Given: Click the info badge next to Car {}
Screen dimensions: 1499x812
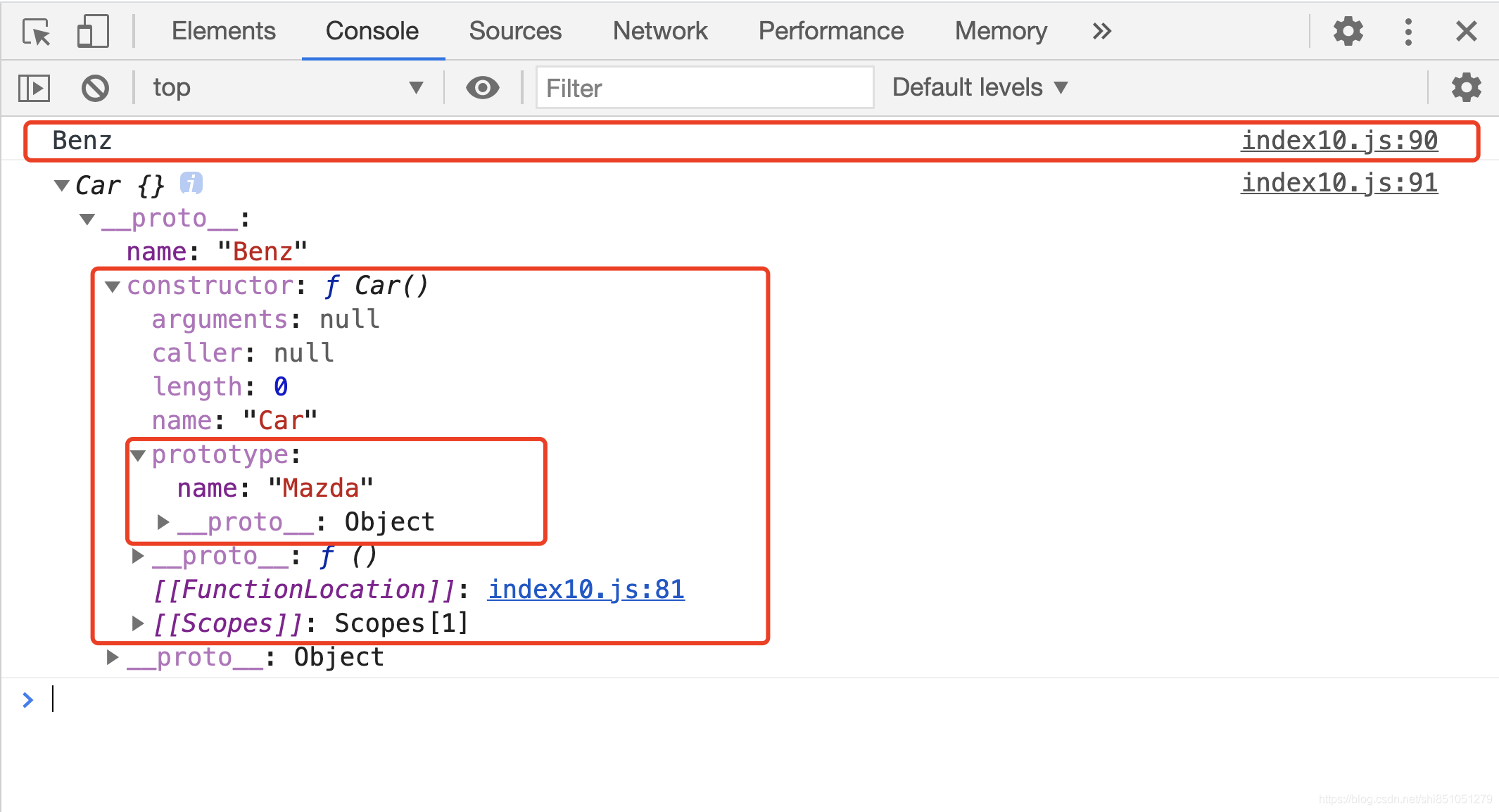Looking at the screenshot, I should [x=191, y=183].
